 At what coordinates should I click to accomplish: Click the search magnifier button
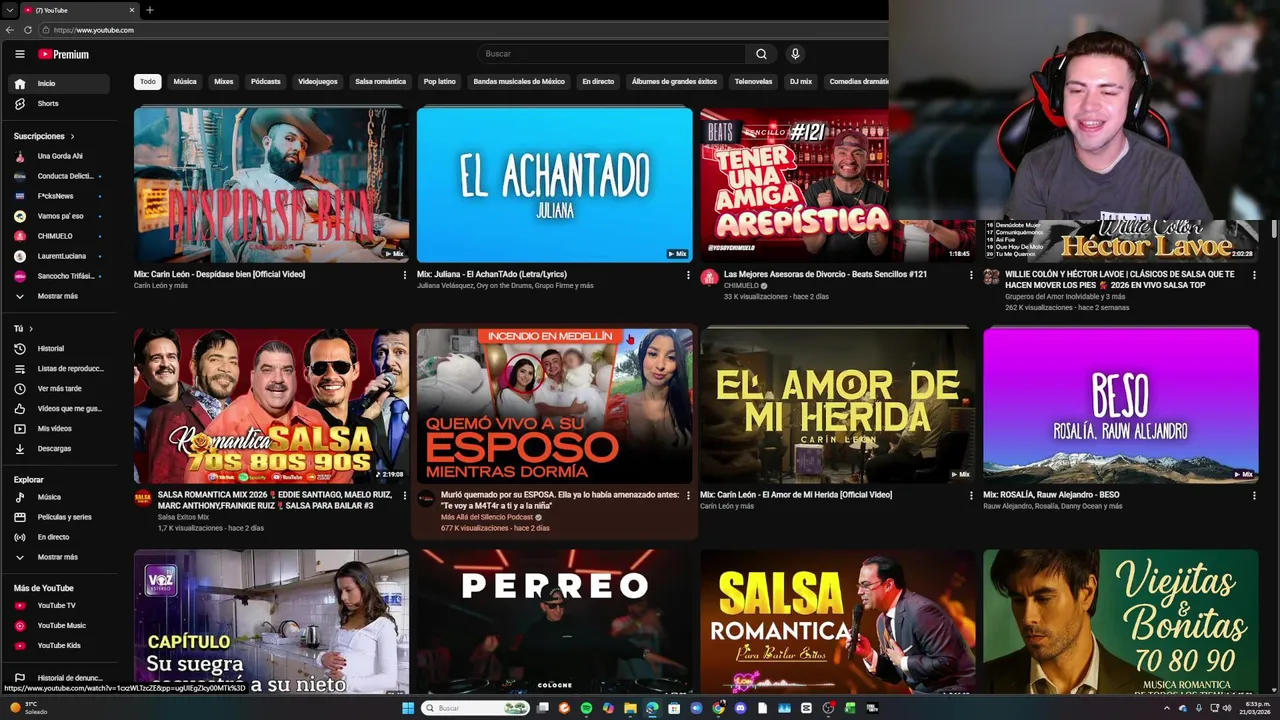(761, 54)
